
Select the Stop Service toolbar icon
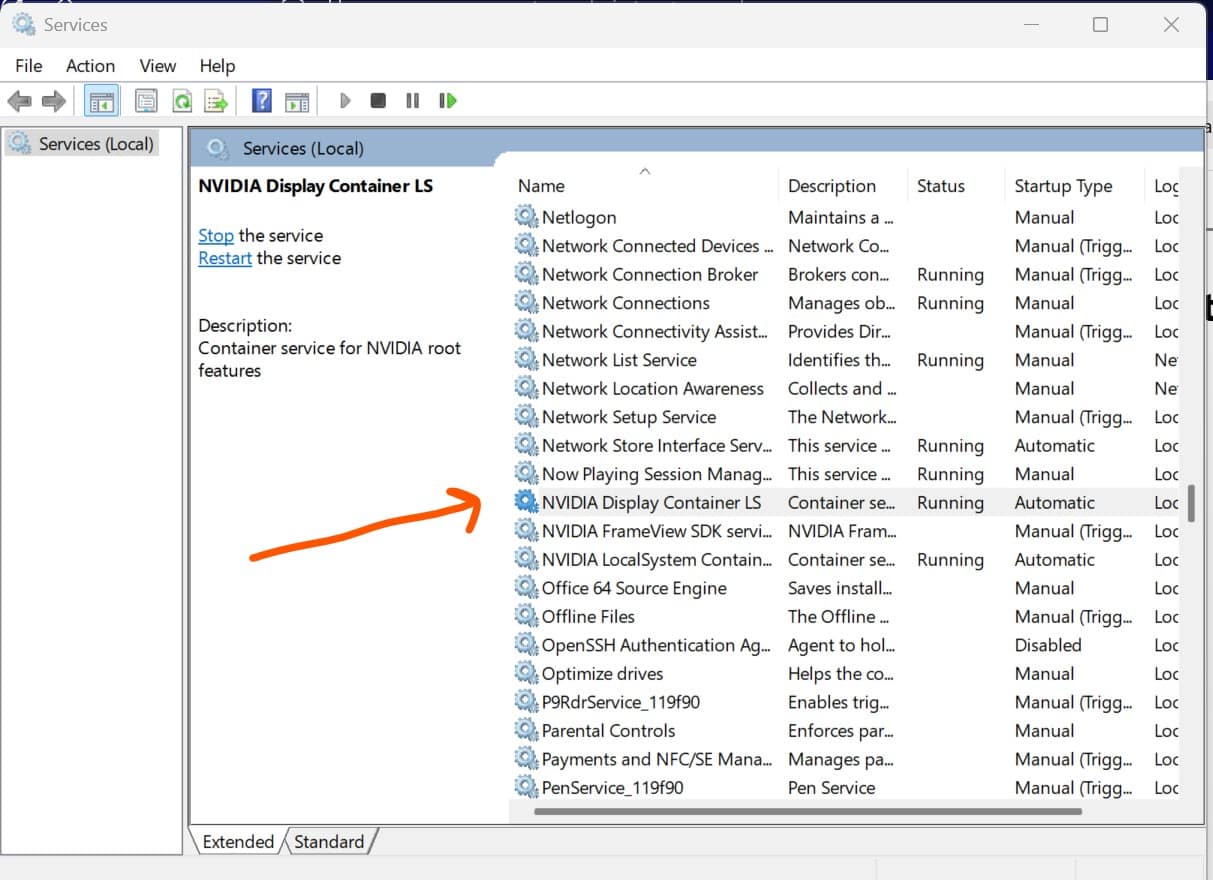pos(378,100)
